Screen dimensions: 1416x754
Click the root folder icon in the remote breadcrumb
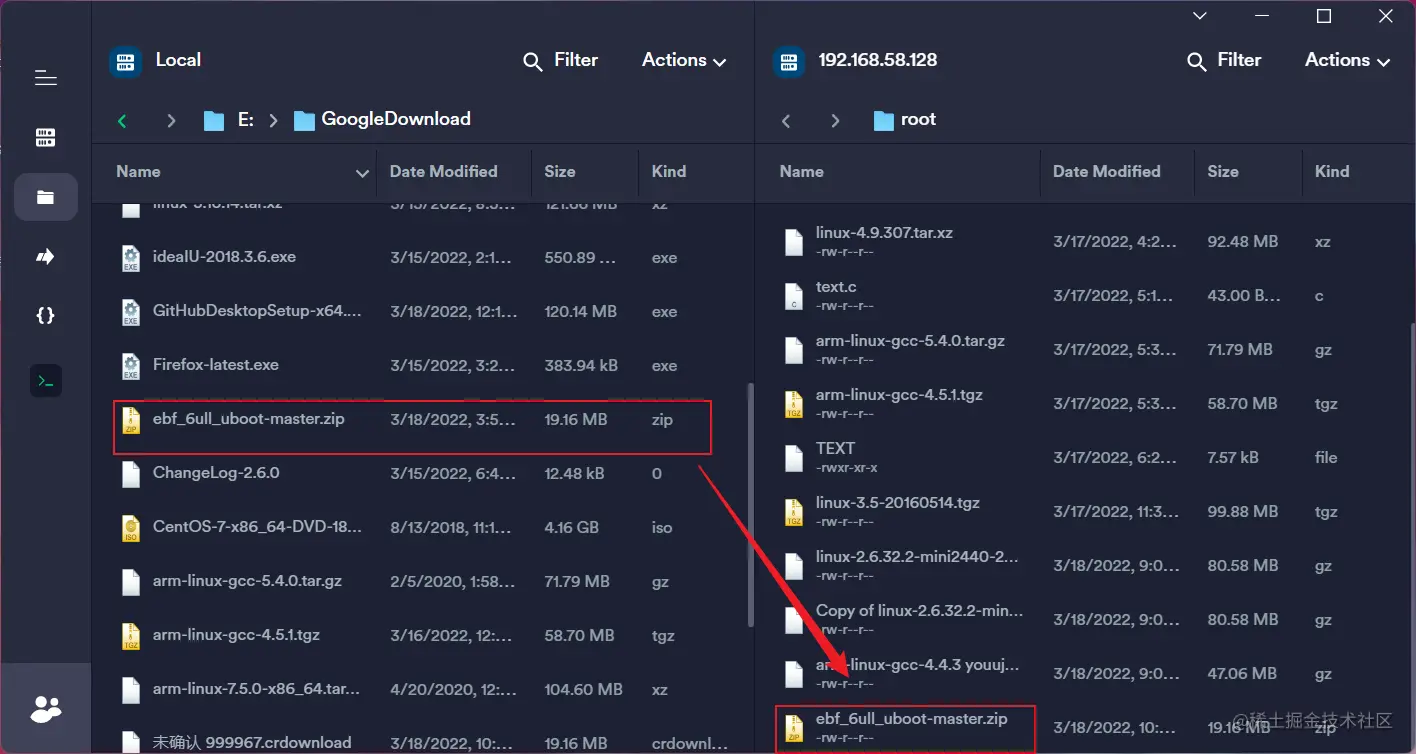(x=884, y=120)
